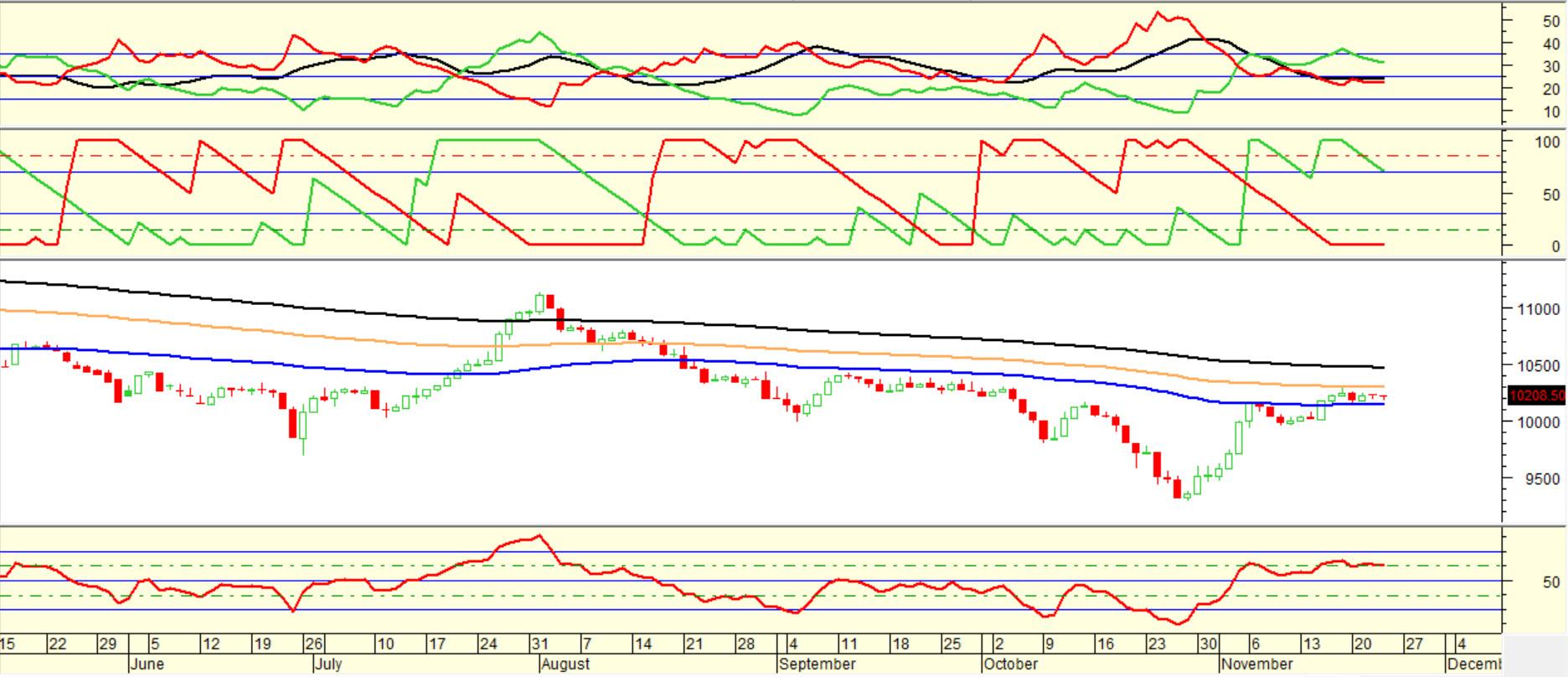1568x677 pixels.
Task: Click date marker 23 on the time axis
Action: 1157,644
